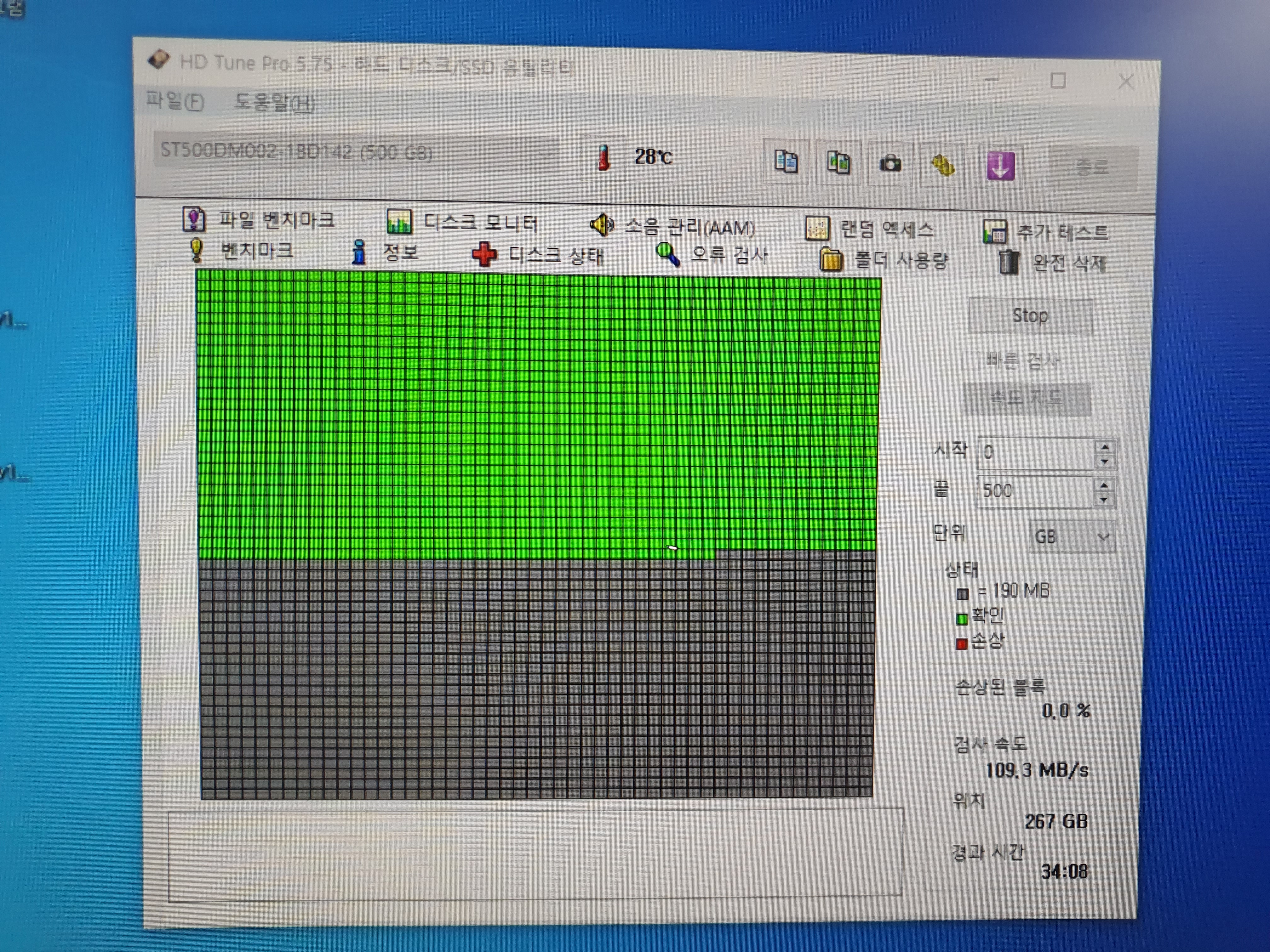Click the copy info to clipboard icon
The width and height of the screenshot is (1270, 952).
click(786, 162)
